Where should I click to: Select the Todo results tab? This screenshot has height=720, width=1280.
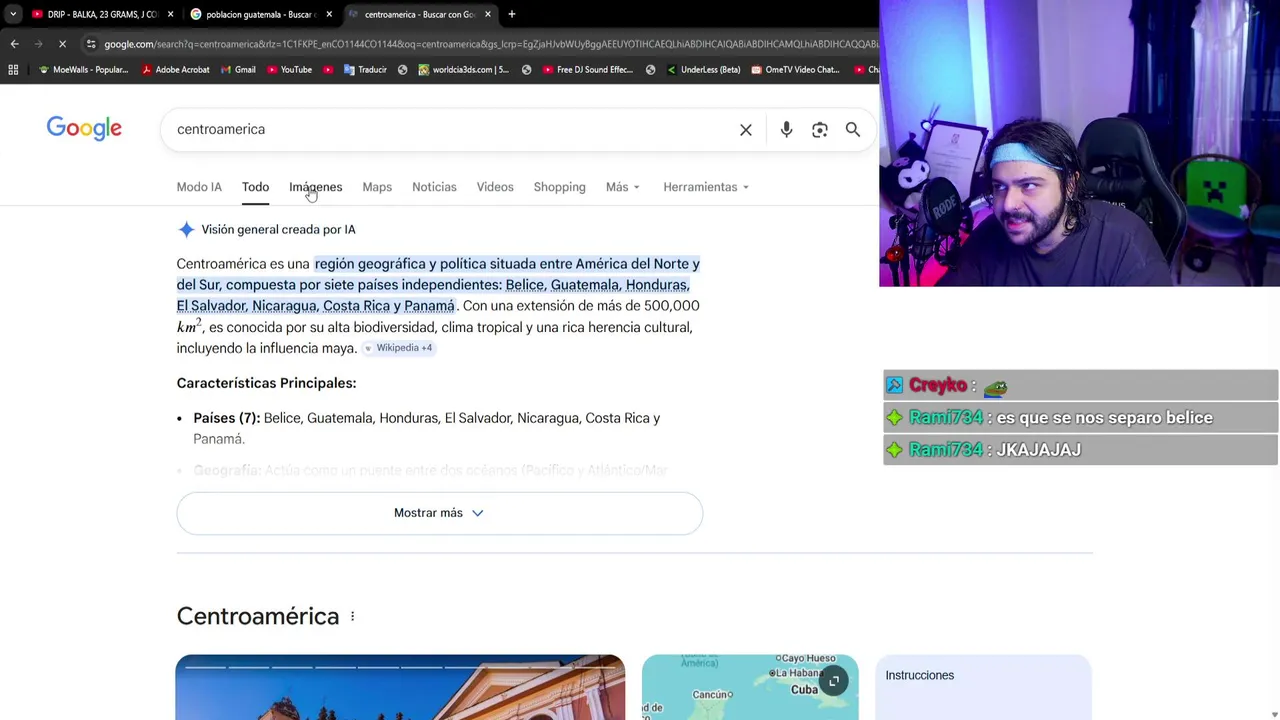255,187
